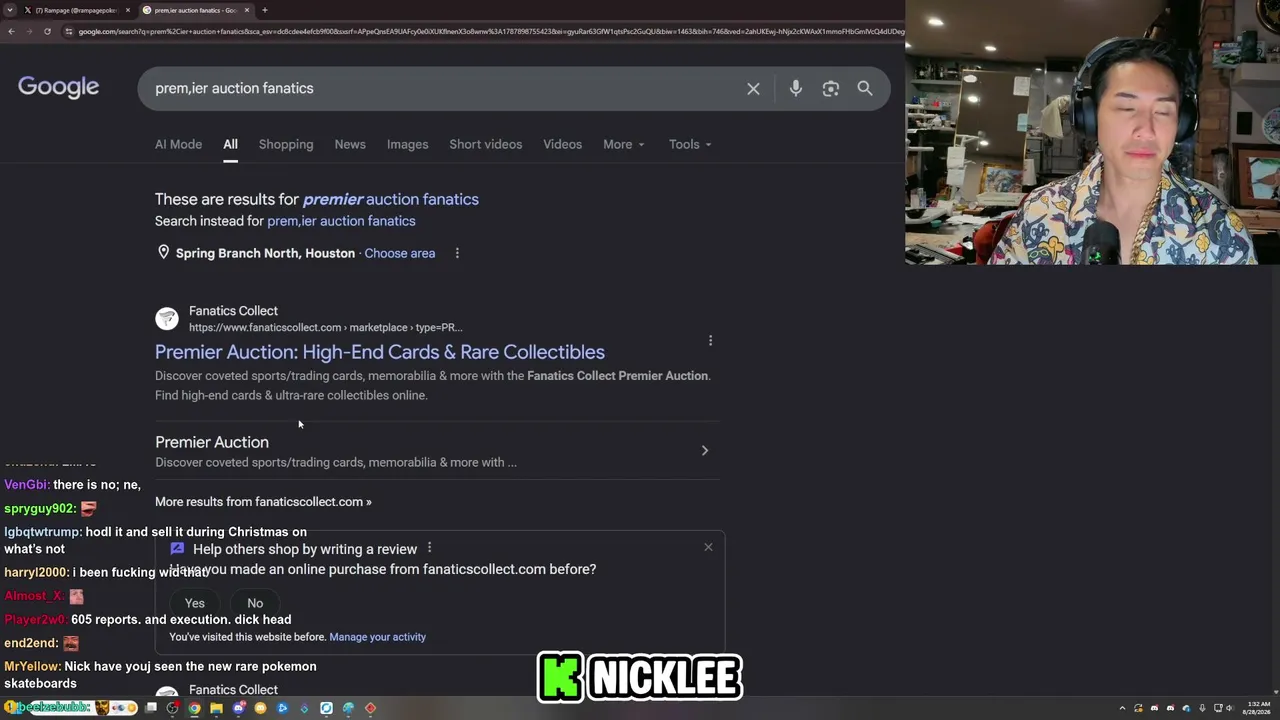Switch to News results tab
This screenshot has width=1280, height=720.
(350, 144)
